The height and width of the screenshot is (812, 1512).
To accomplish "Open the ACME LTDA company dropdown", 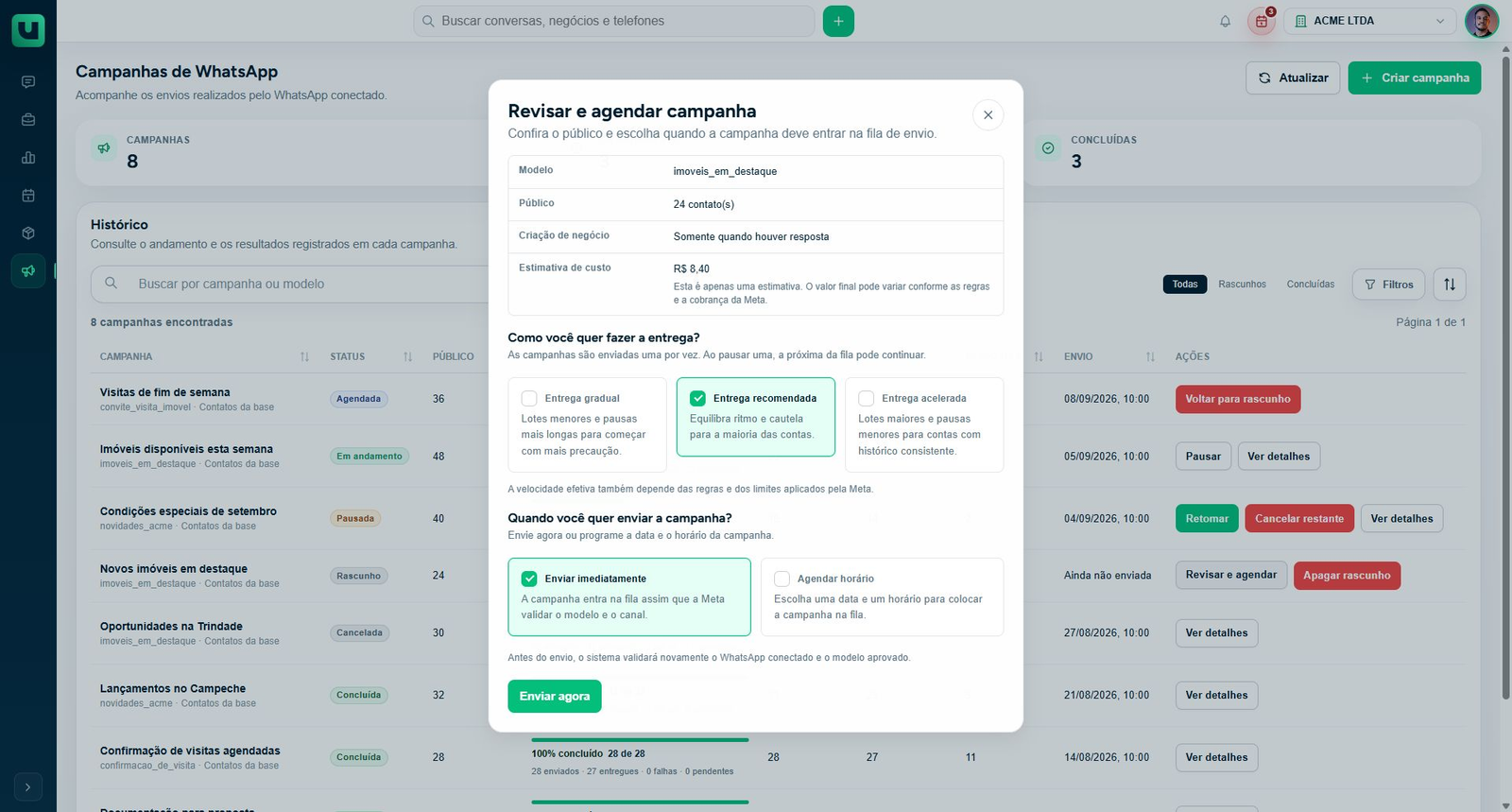I will click(x=1370, y=21).
